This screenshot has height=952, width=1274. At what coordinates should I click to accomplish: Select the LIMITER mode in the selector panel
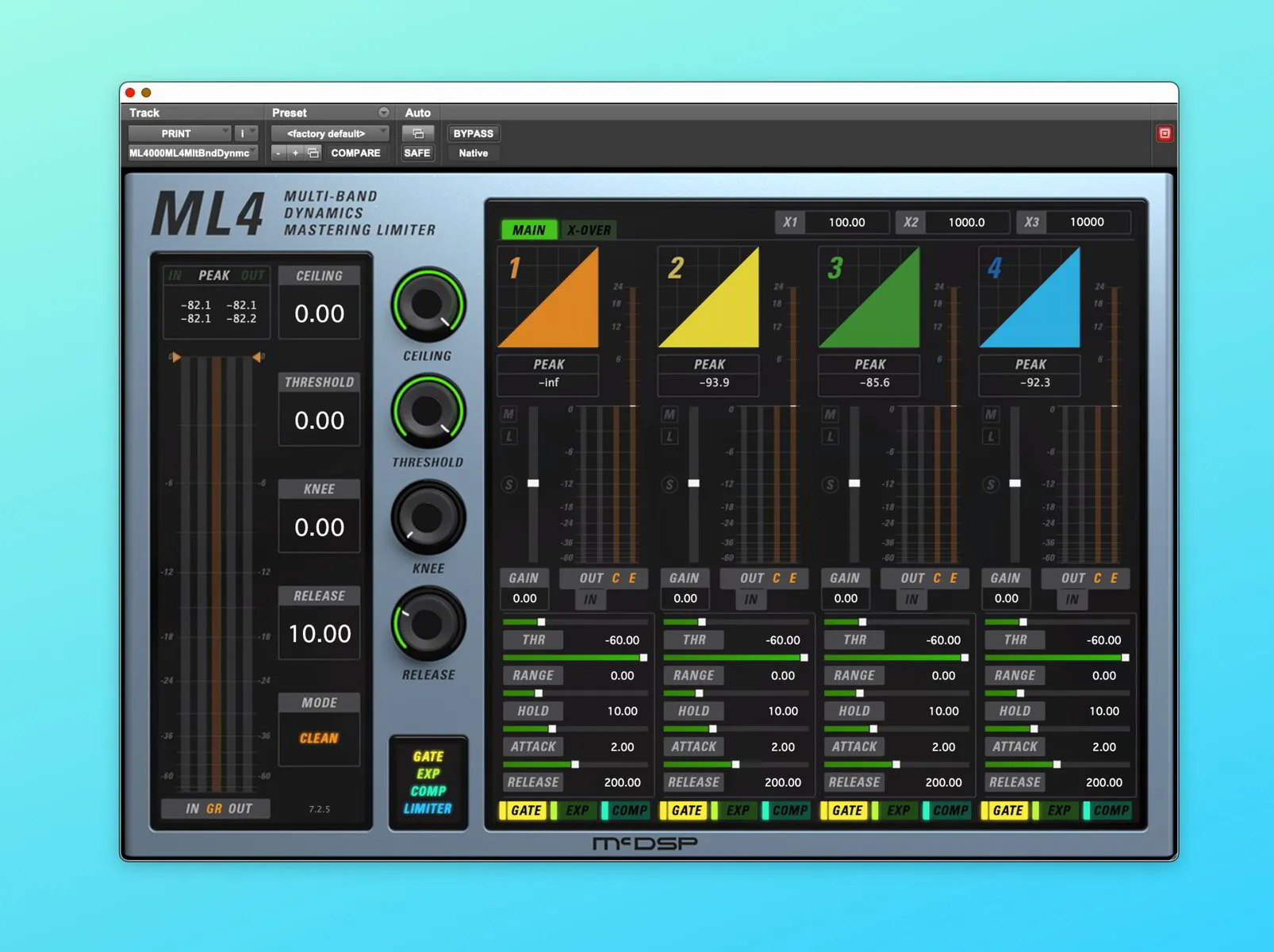[427, 809]
